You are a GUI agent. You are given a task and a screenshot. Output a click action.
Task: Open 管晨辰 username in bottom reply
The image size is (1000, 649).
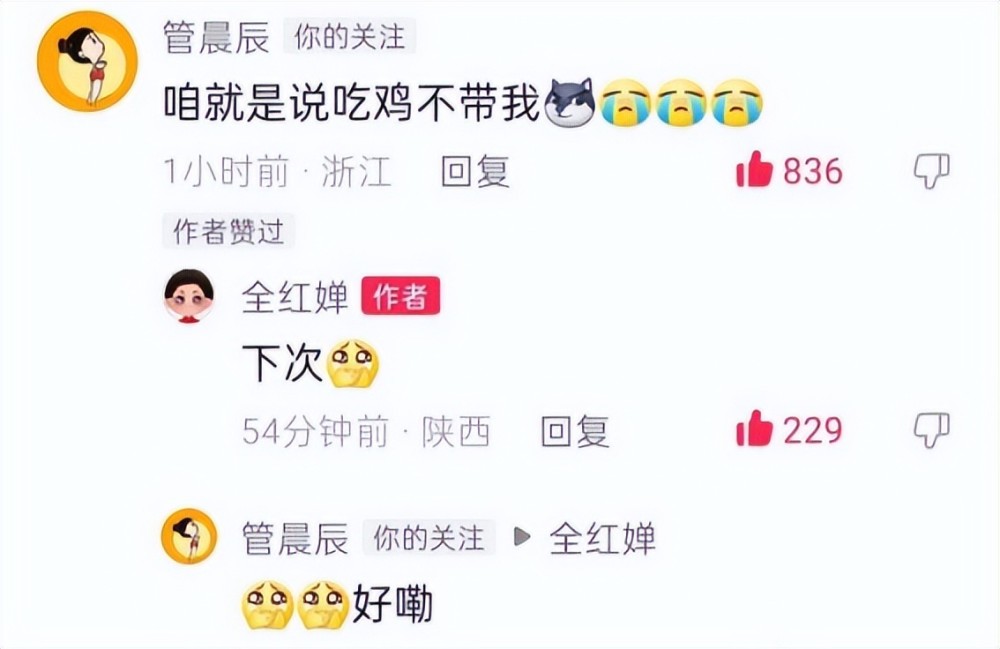295,538
